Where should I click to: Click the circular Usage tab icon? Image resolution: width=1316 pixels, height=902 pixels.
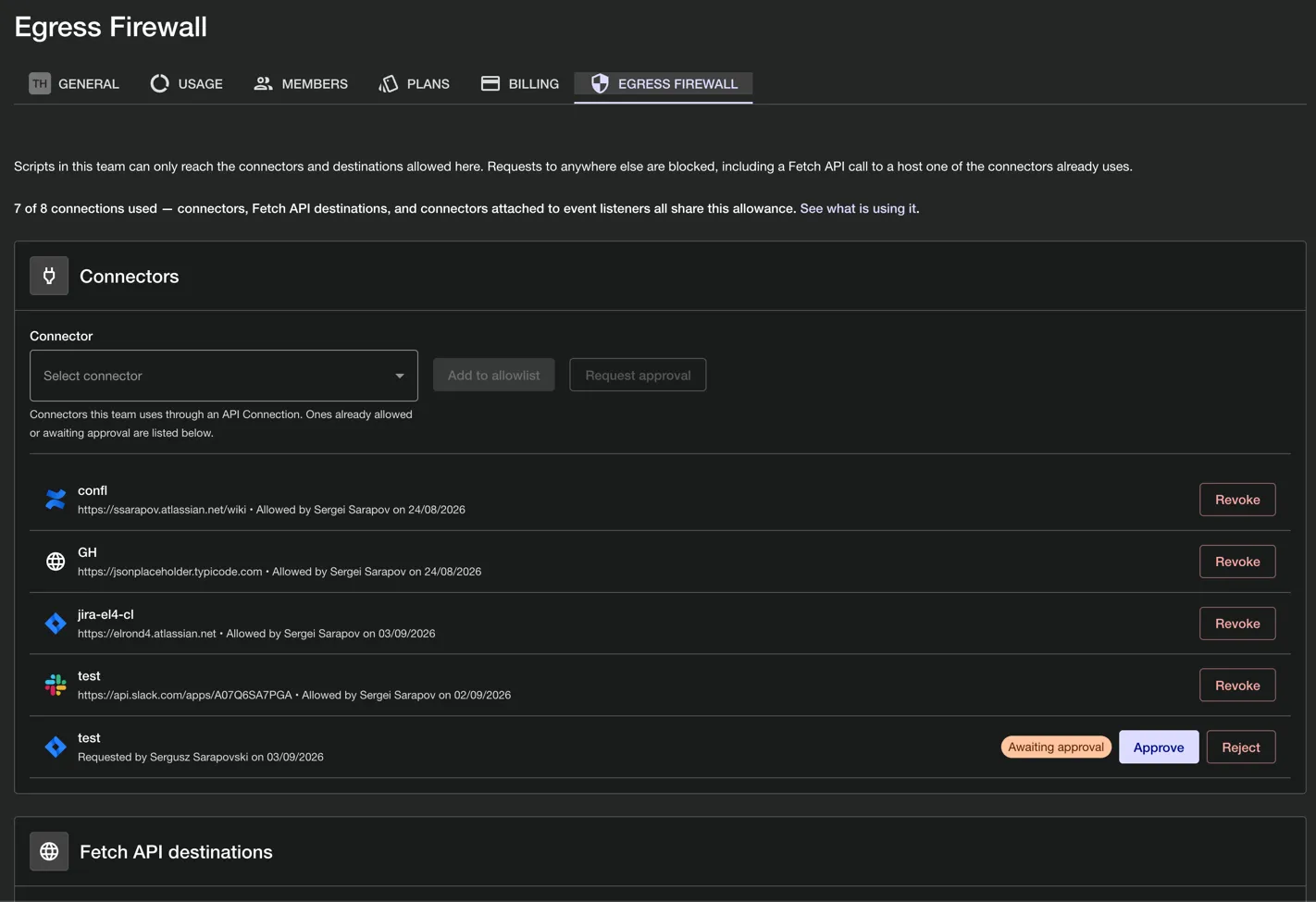pos(159,83)
